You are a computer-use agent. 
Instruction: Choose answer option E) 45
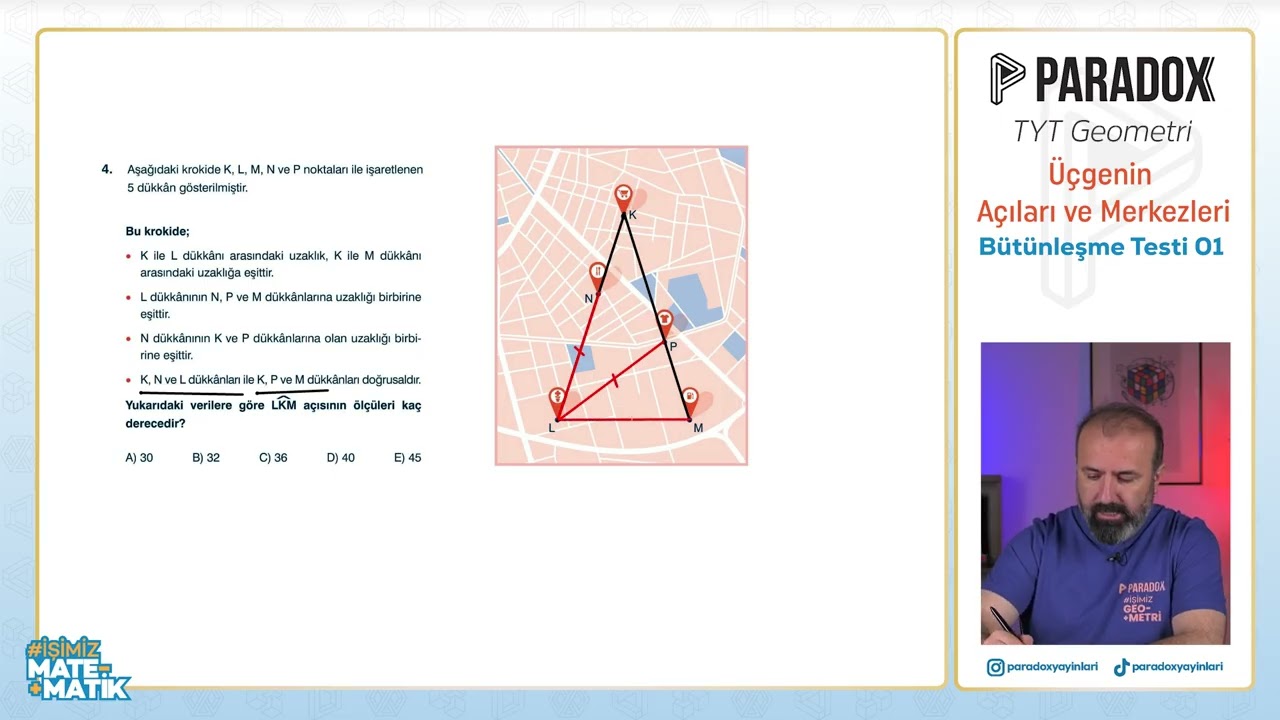[408, 458]
